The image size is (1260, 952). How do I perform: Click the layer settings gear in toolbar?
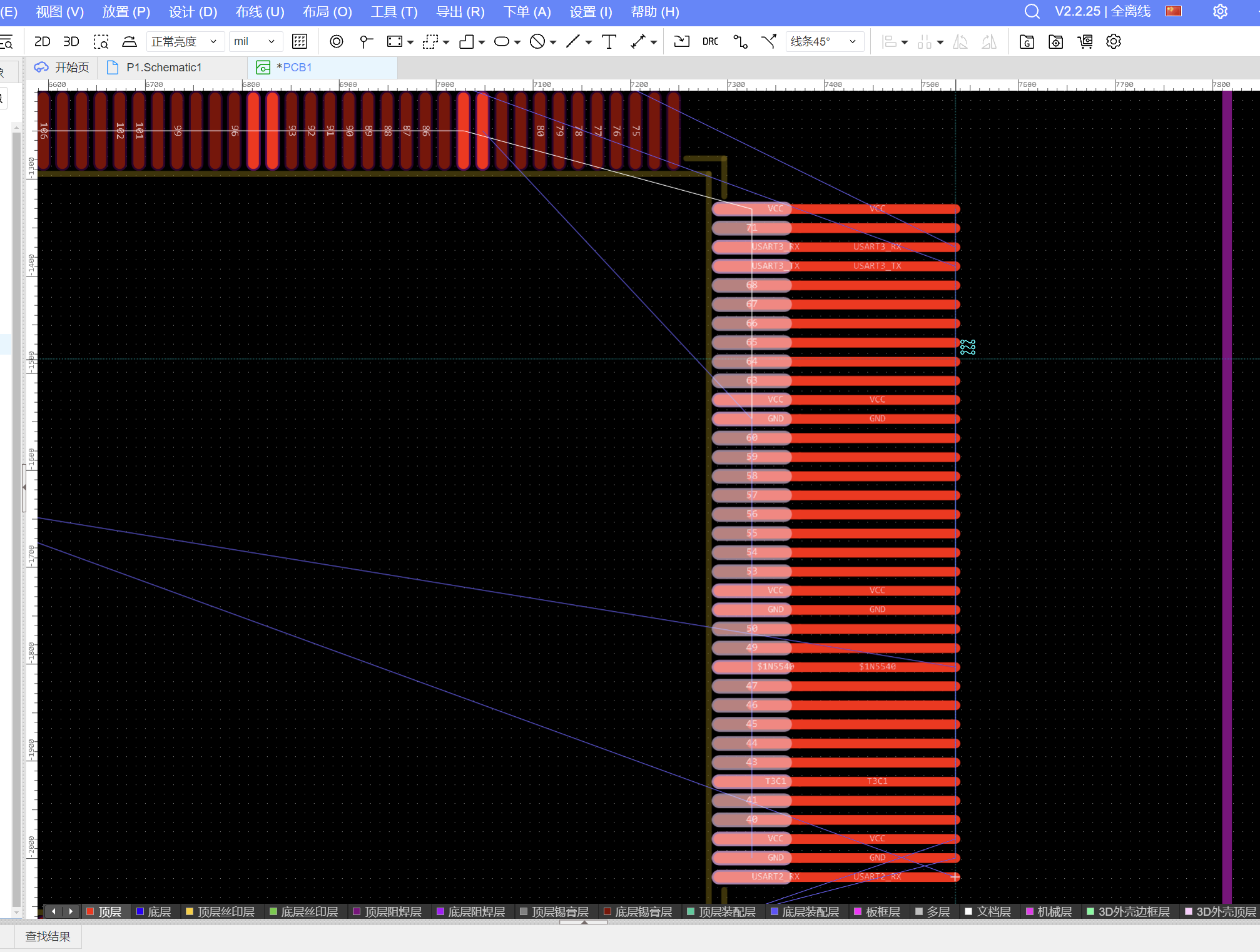coord(1114,41)
